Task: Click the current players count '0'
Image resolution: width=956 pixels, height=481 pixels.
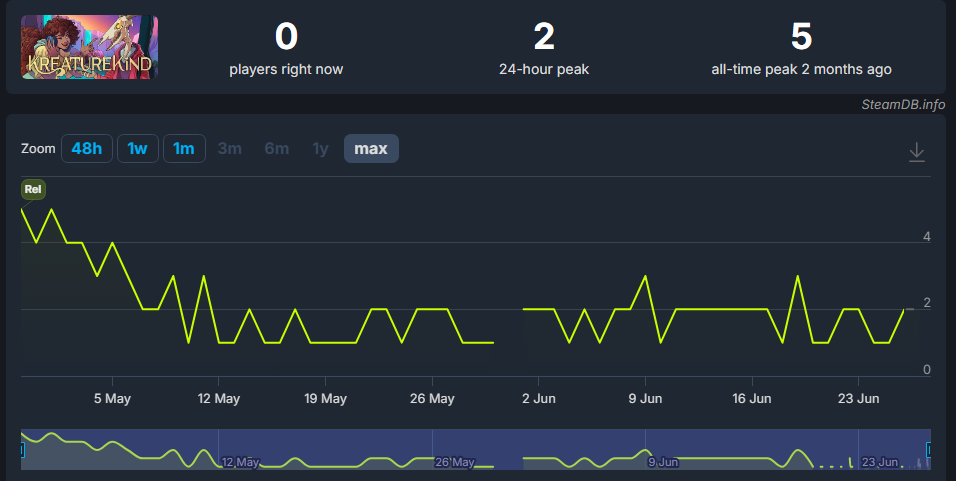Action: pos(286,37)
